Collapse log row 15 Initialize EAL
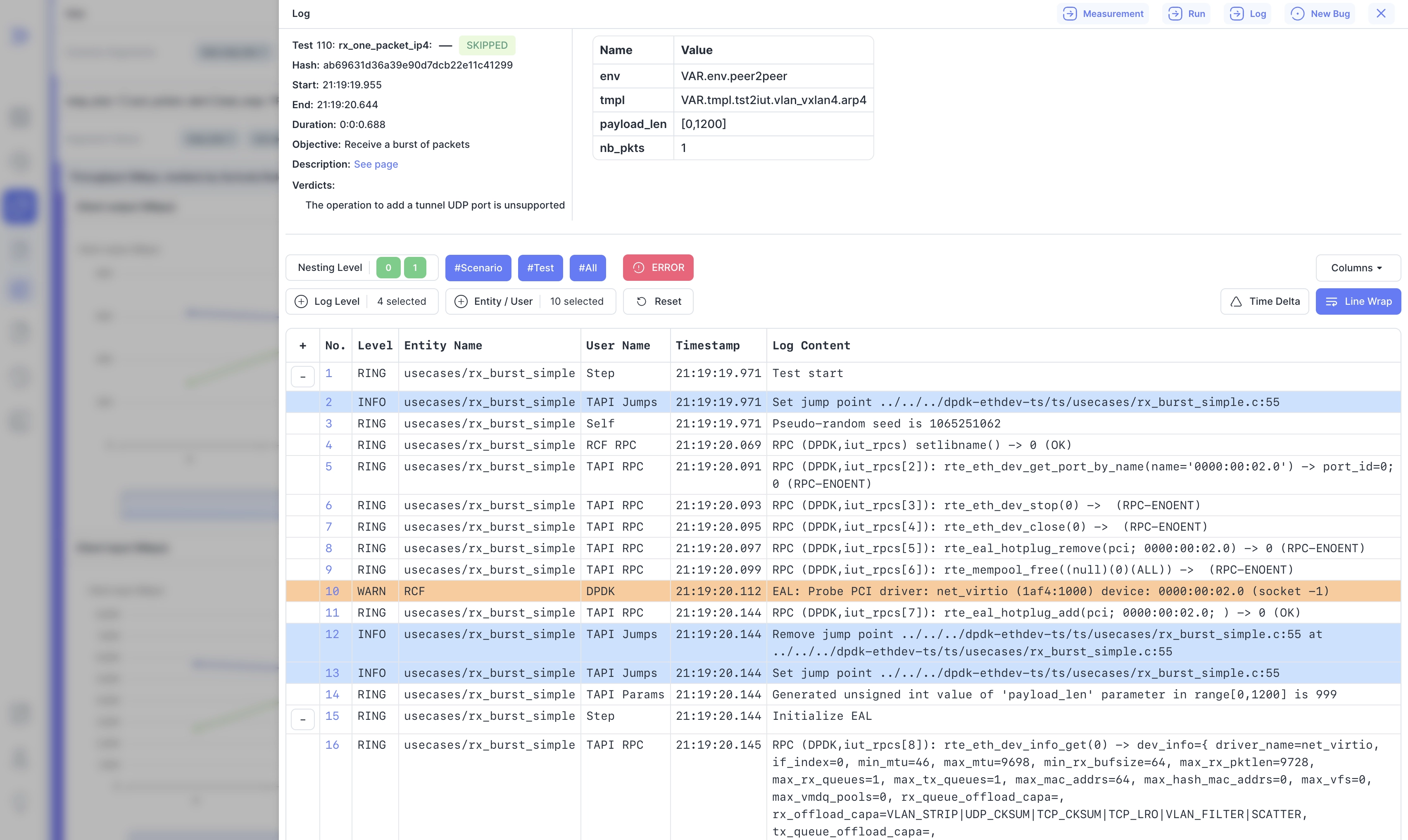Image resolution: width=1408 pixels, height=840 pixels. [x=303, y=719]
